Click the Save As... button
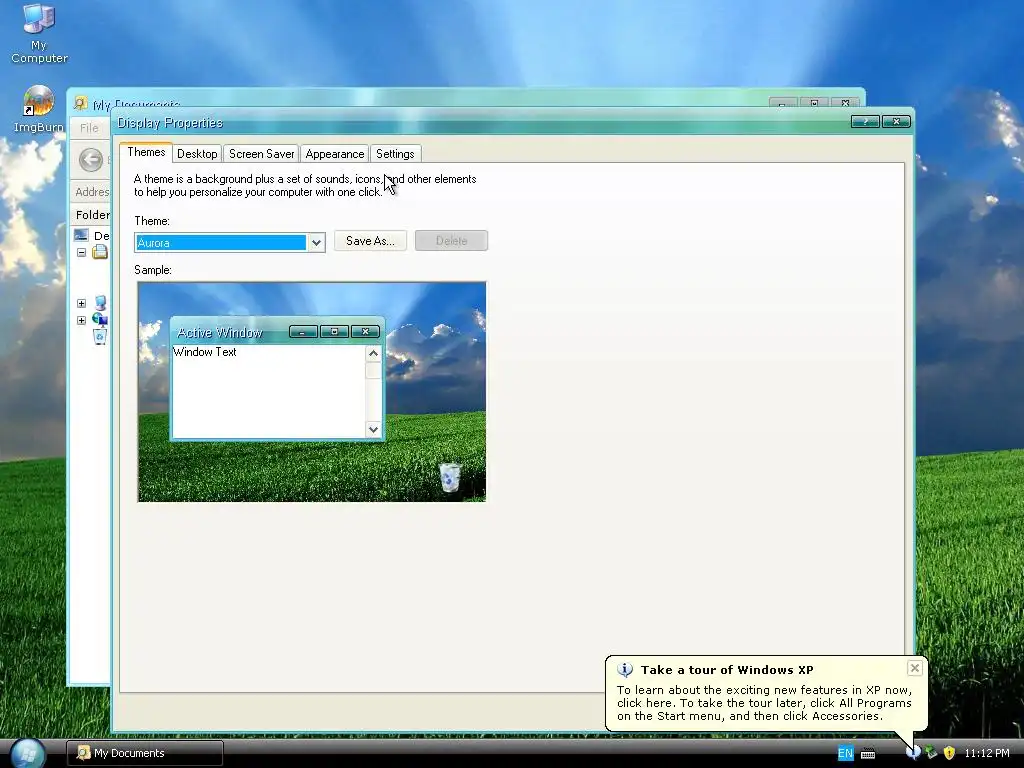 tap(370, 240)
